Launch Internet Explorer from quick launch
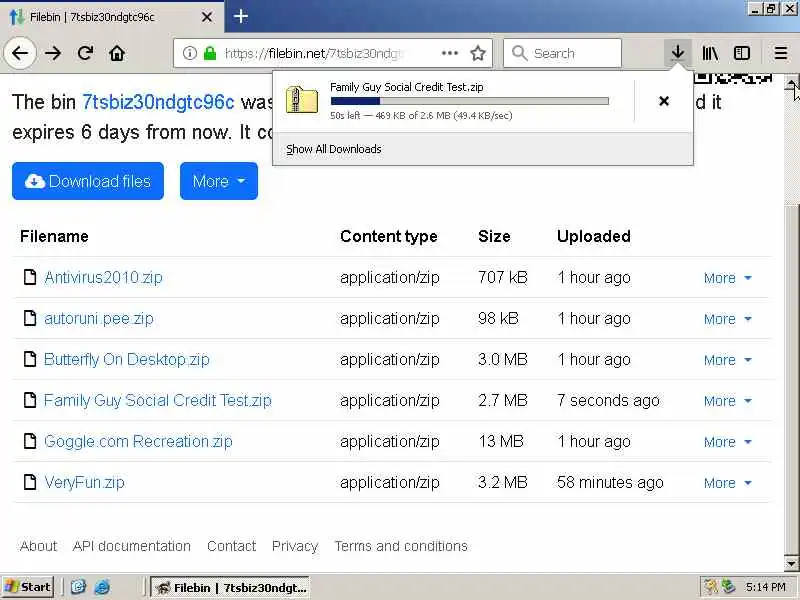This screenshot has height=600, width=800. click(102, 587)
